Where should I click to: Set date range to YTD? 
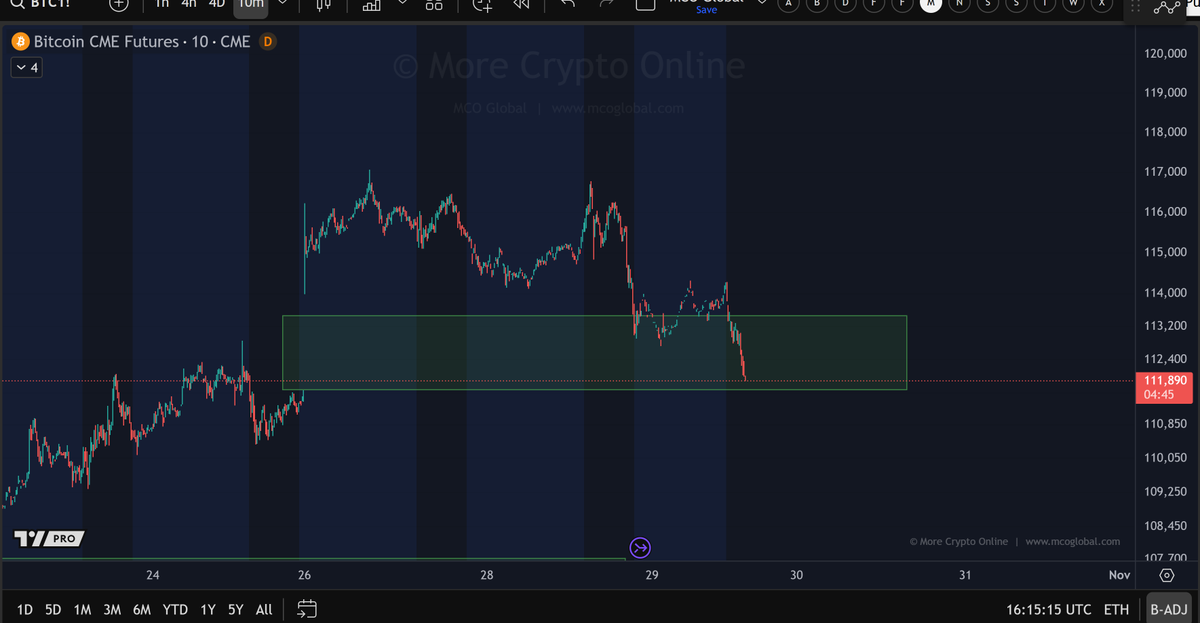175,609
